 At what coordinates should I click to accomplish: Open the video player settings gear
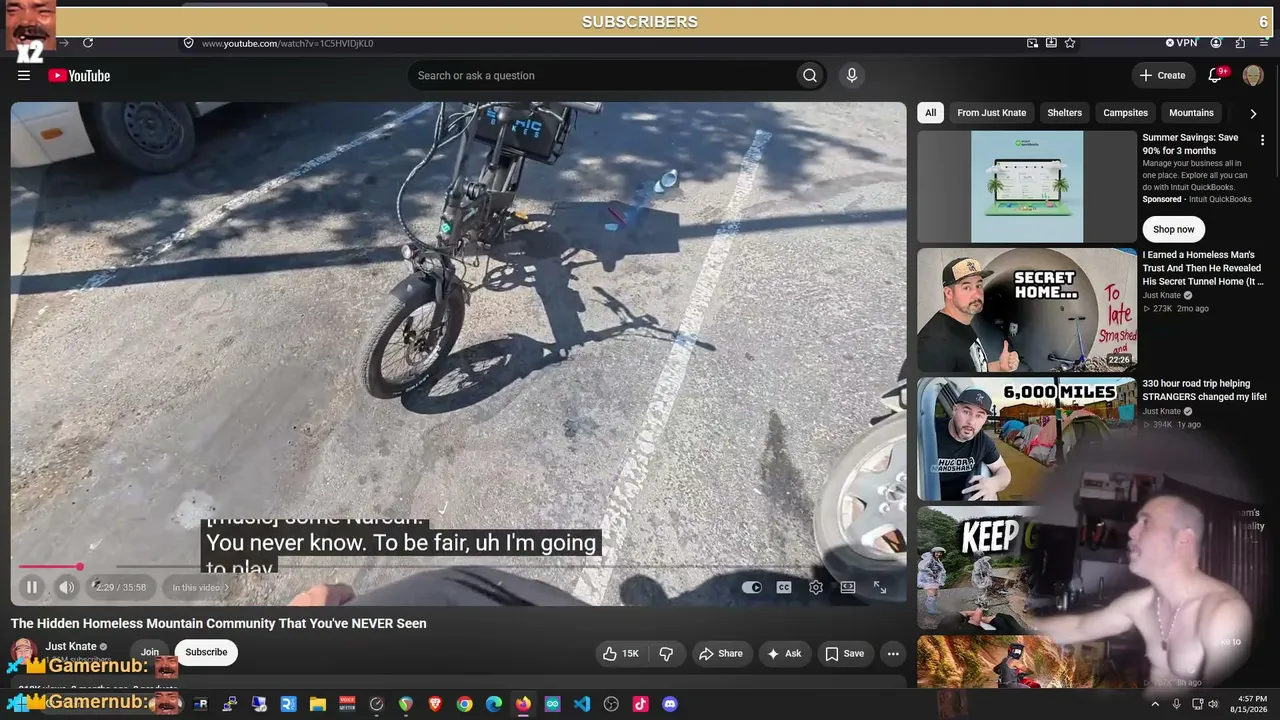pos(816,588)
